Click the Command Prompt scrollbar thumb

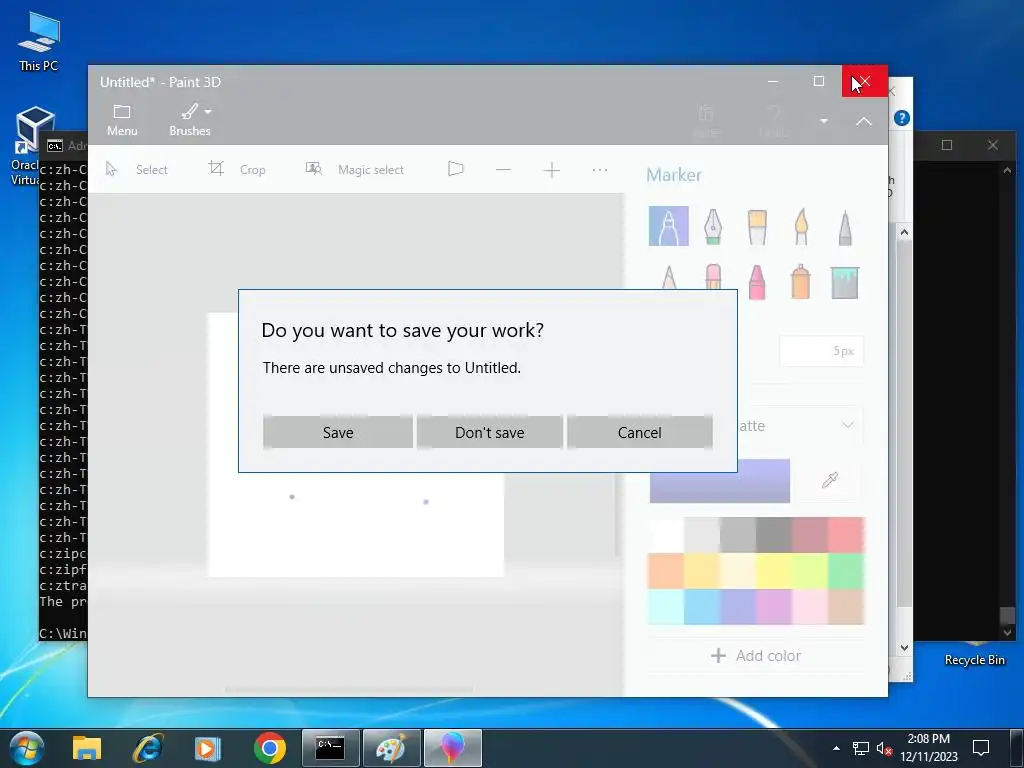[x=1008, y=615]
